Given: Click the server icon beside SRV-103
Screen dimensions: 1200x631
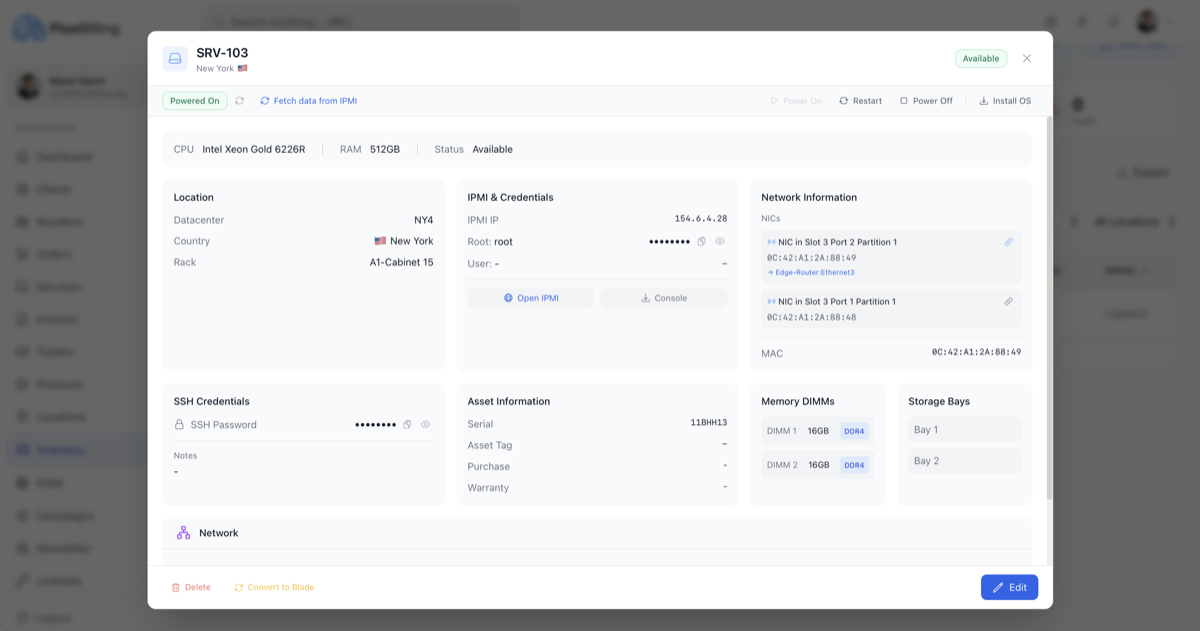Looking at the screenshot, I should [x=174, y=60].
